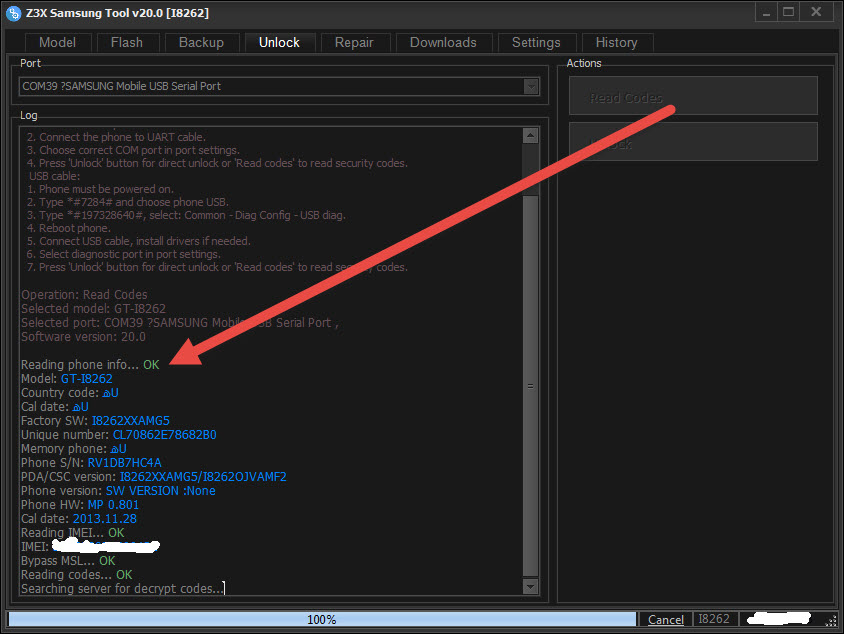Click the 'Software version: 20.0' line
844x634 pixels.
[83, 337]
